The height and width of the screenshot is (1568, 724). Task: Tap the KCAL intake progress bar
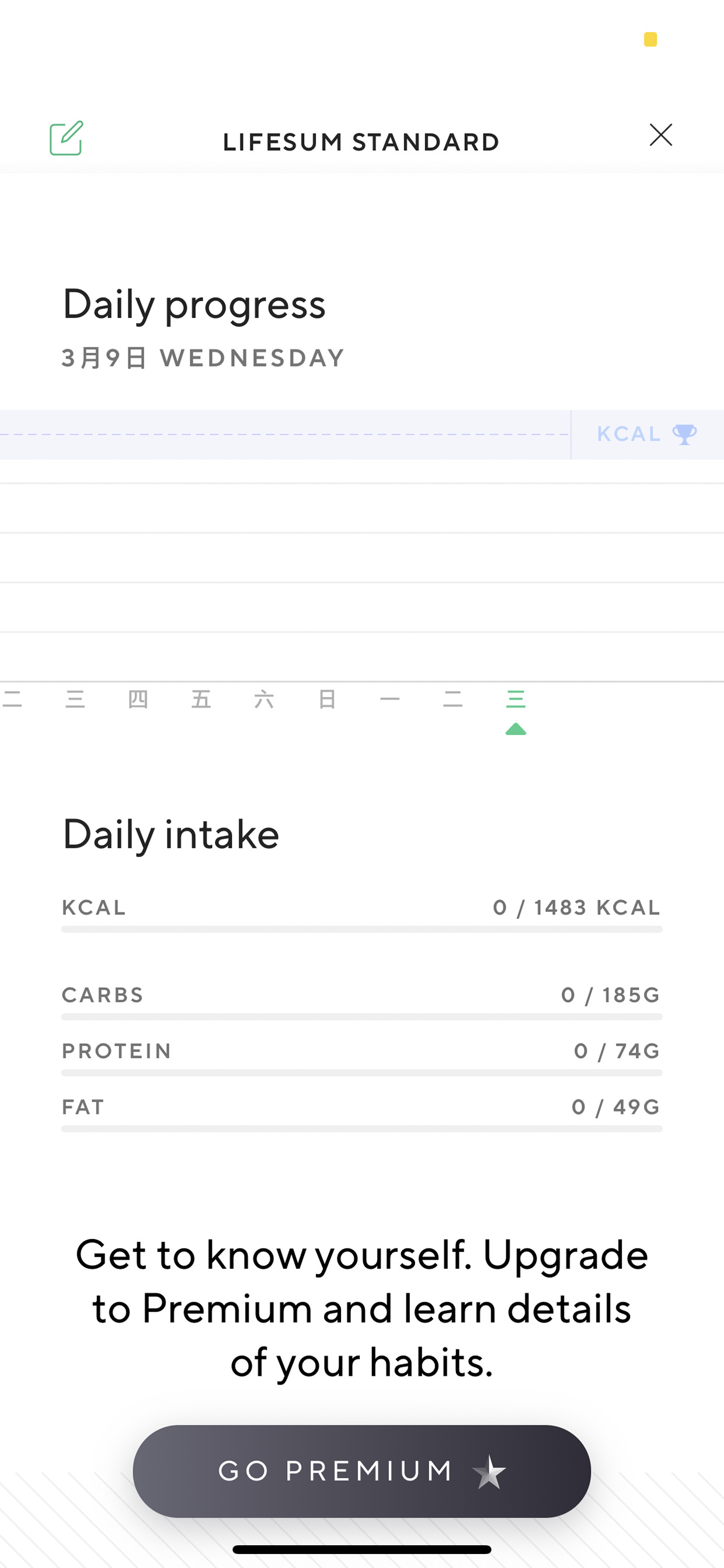pyautogui.click(x=362, y=929)
